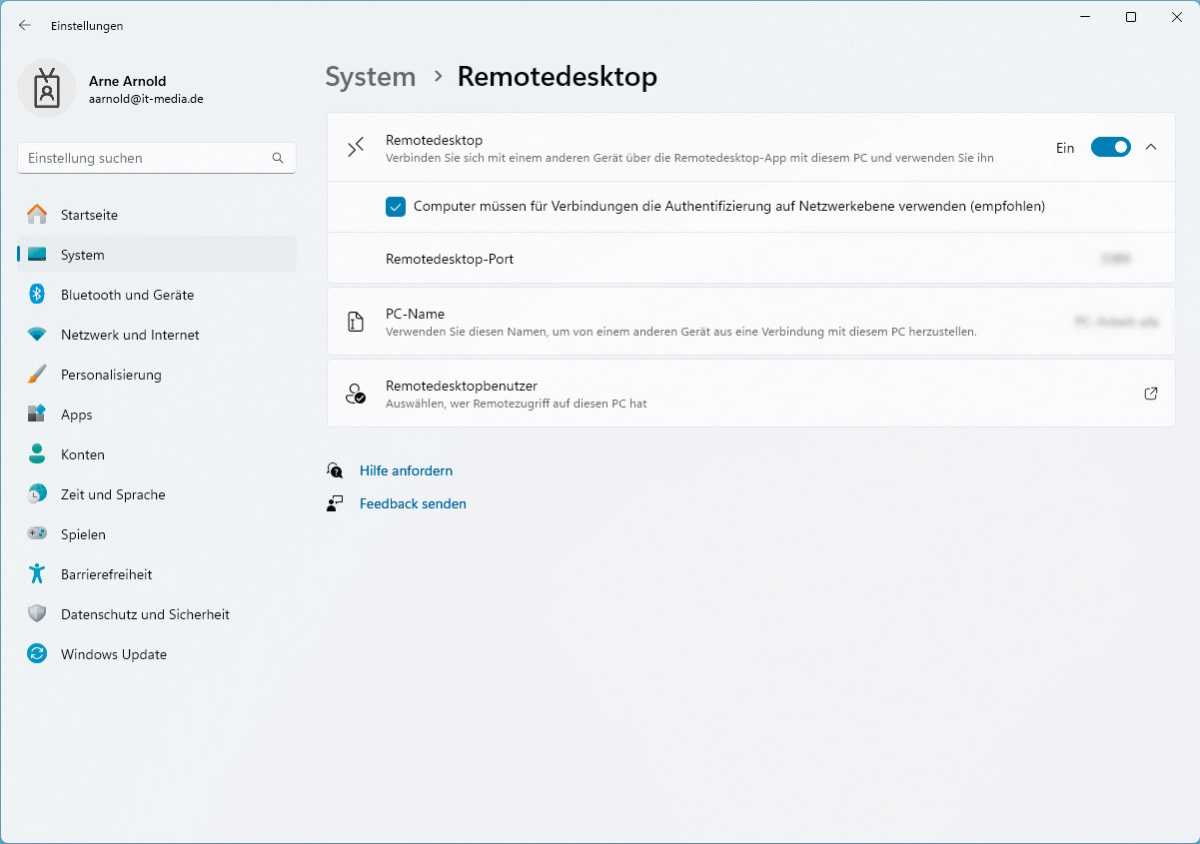Click the Einstellung suchen search field
This screenshot has width=1200, height=844.
tap(156, 157)
